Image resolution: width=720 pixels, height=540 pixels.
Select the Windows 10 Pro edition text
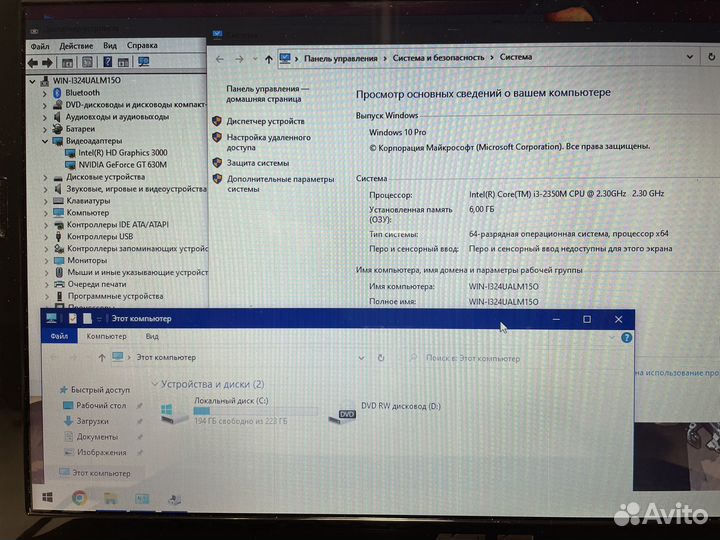398,132
